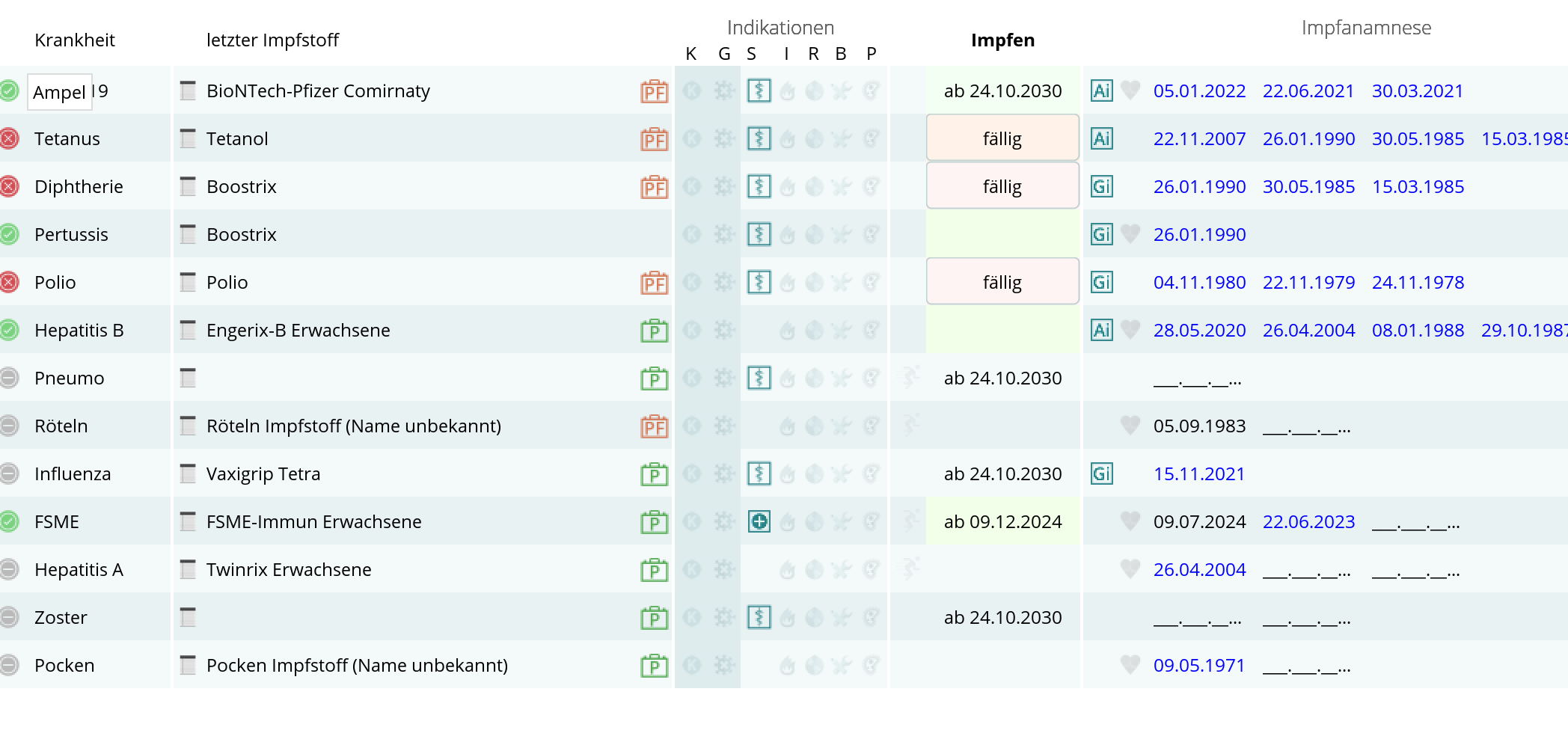Click the fällig button for Tetanus

coord(1002,138)
